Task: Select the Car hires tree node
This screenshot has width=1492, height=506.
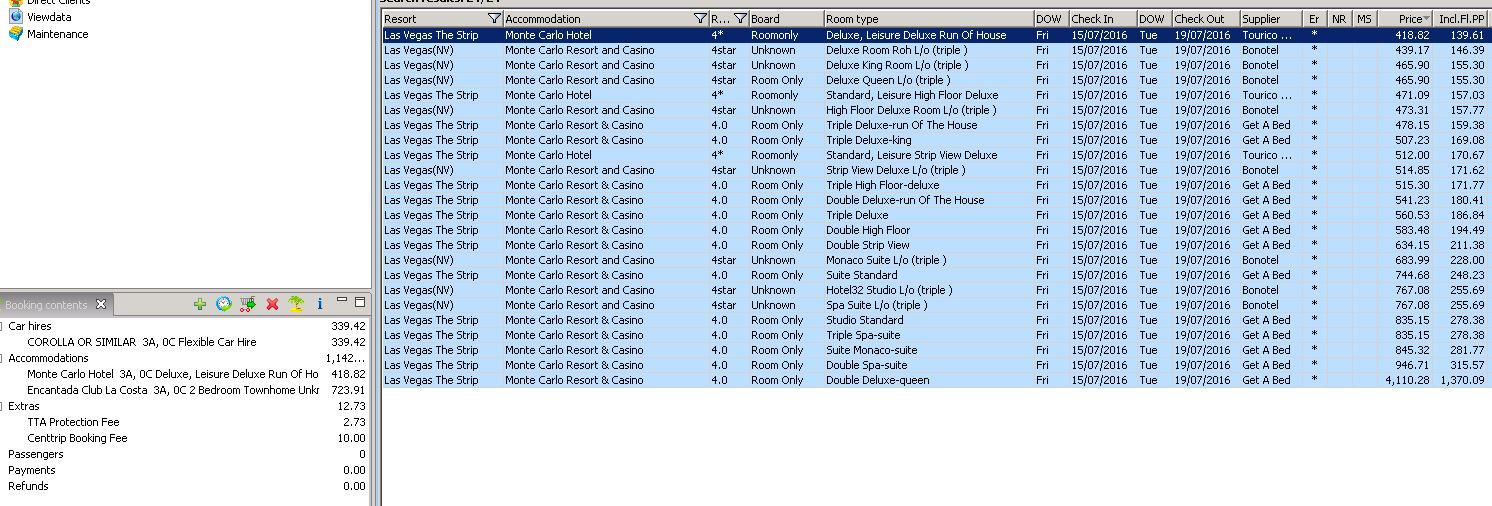Action: 185,326
